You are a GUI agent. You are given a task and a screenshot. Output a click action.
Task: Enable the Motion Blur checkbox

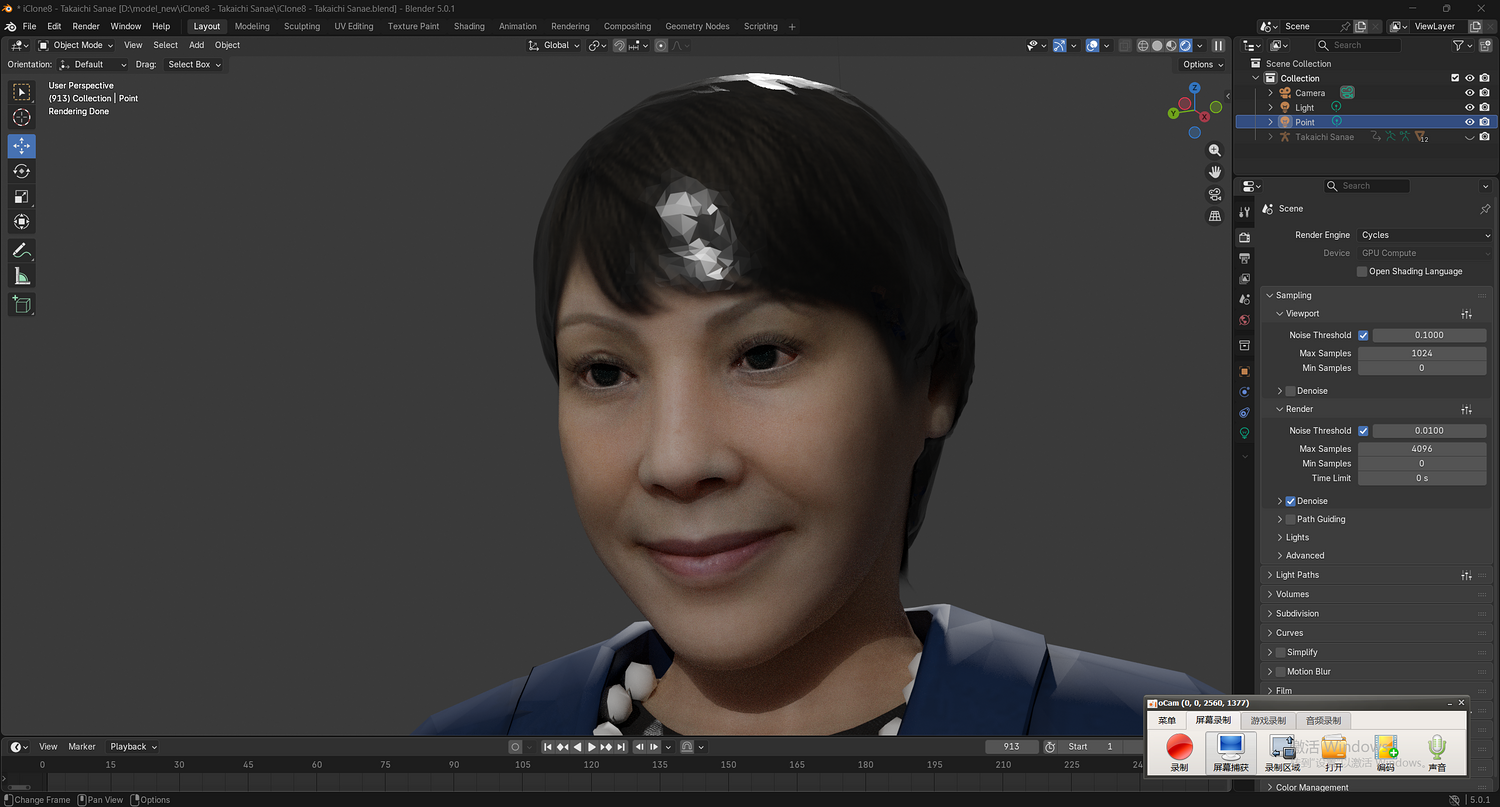coord(1281,671)
